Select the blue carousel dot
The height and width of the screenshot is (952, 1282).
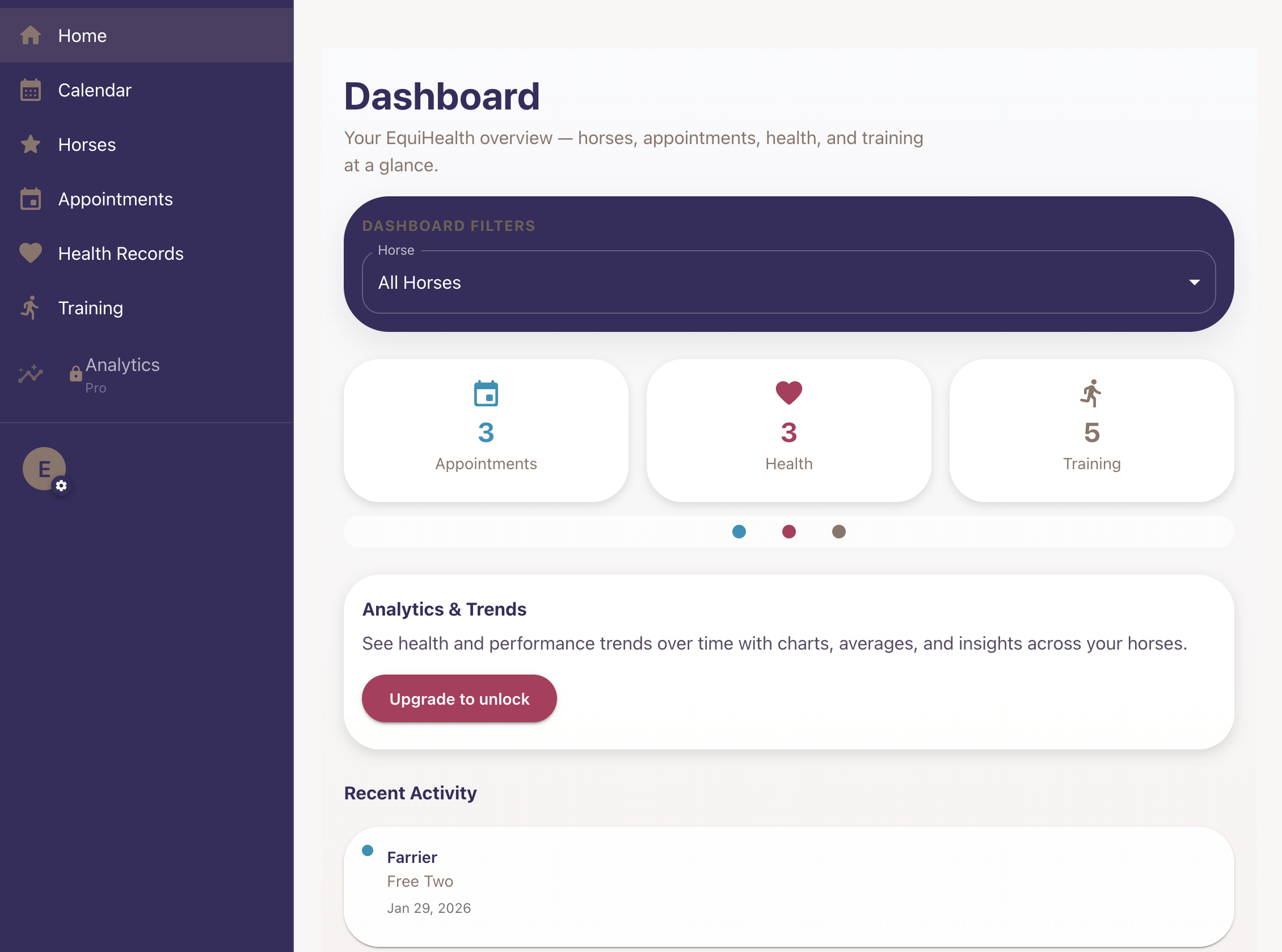coord(739,532)
